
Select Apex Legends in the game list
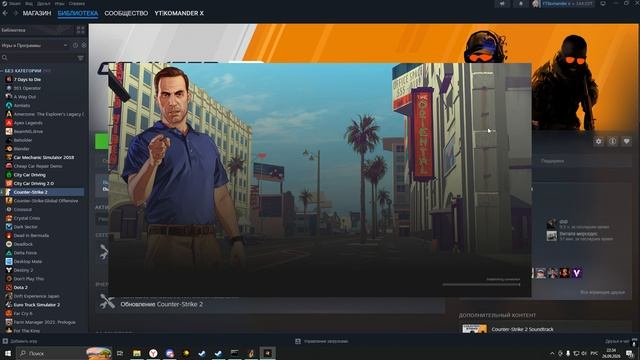pos(28,122)
